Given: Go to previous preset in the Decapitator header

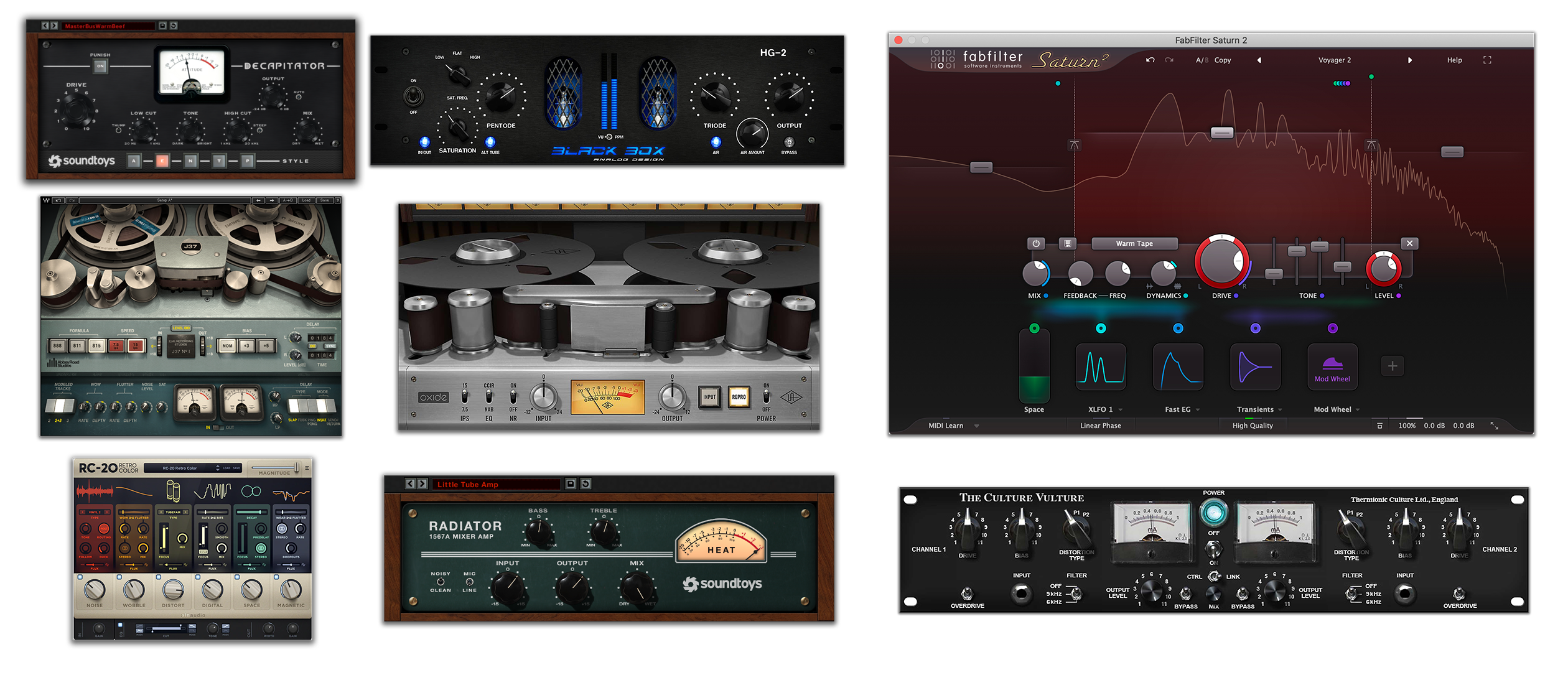Looking at the screenshot, I should click(45, 26).
